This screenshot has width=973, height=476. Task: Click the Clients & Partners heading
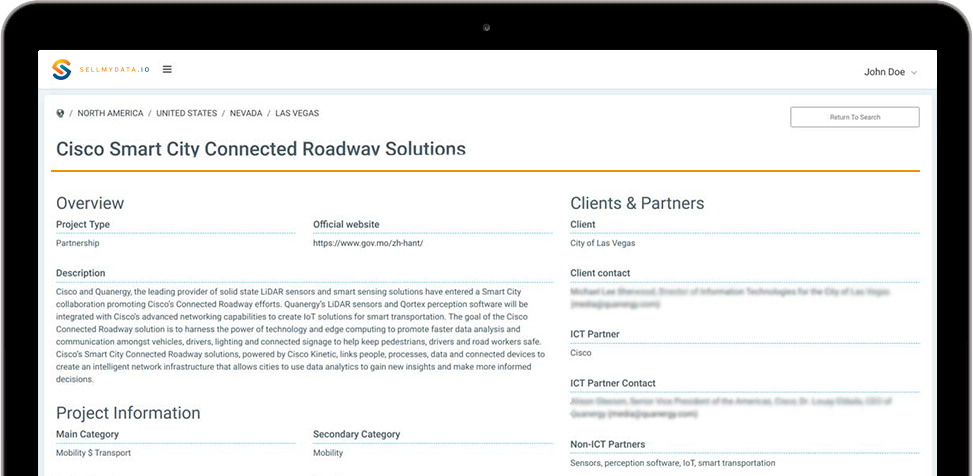click(637, 203)
